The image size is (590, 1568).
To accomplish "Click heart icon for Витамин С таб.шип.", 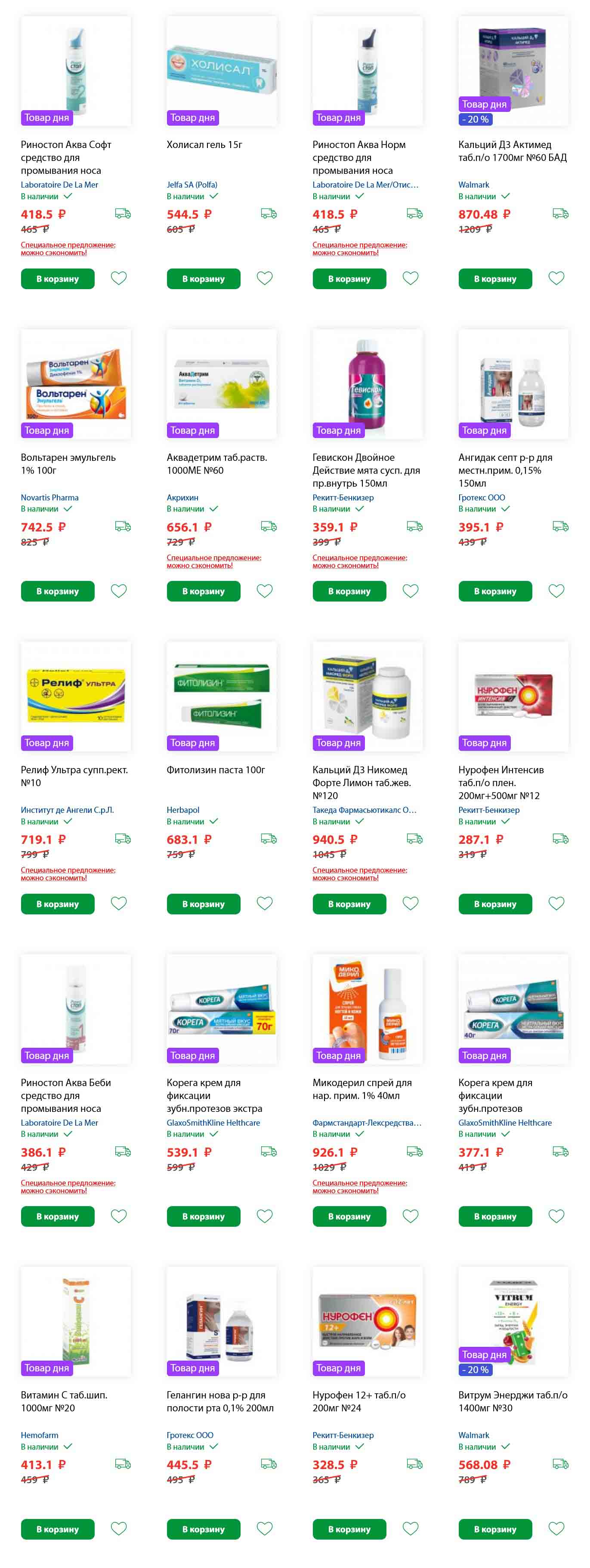I will click(x=119, y=1528).
